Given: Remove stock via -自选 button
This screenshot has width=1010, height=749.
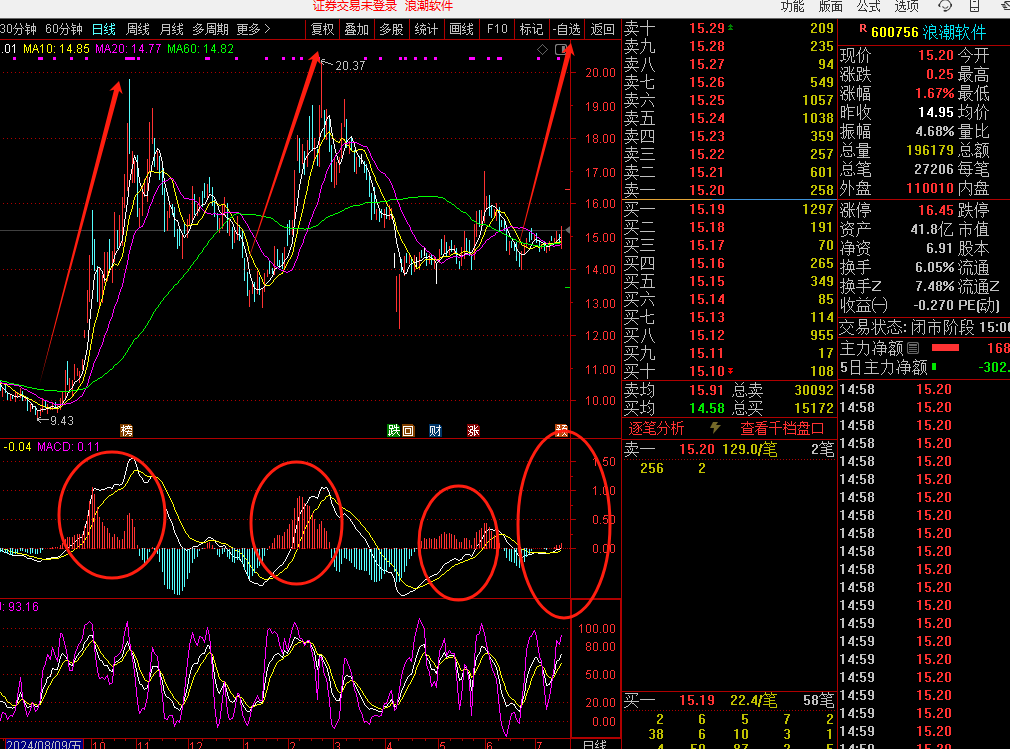Looking at the screenshot, I should [567, 29].
